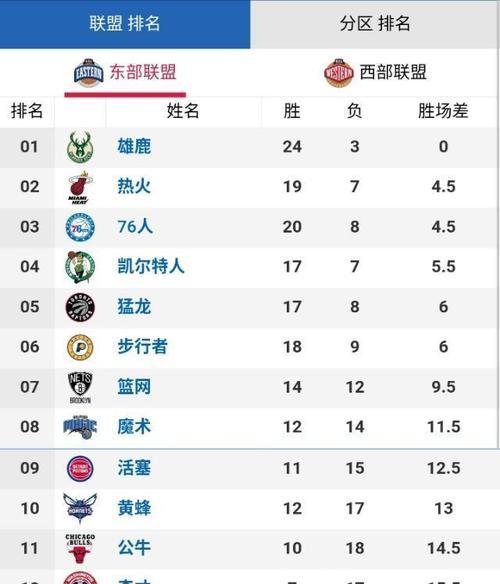
Task: Click the Indiana Pacers logo
Action: (80, 347)
